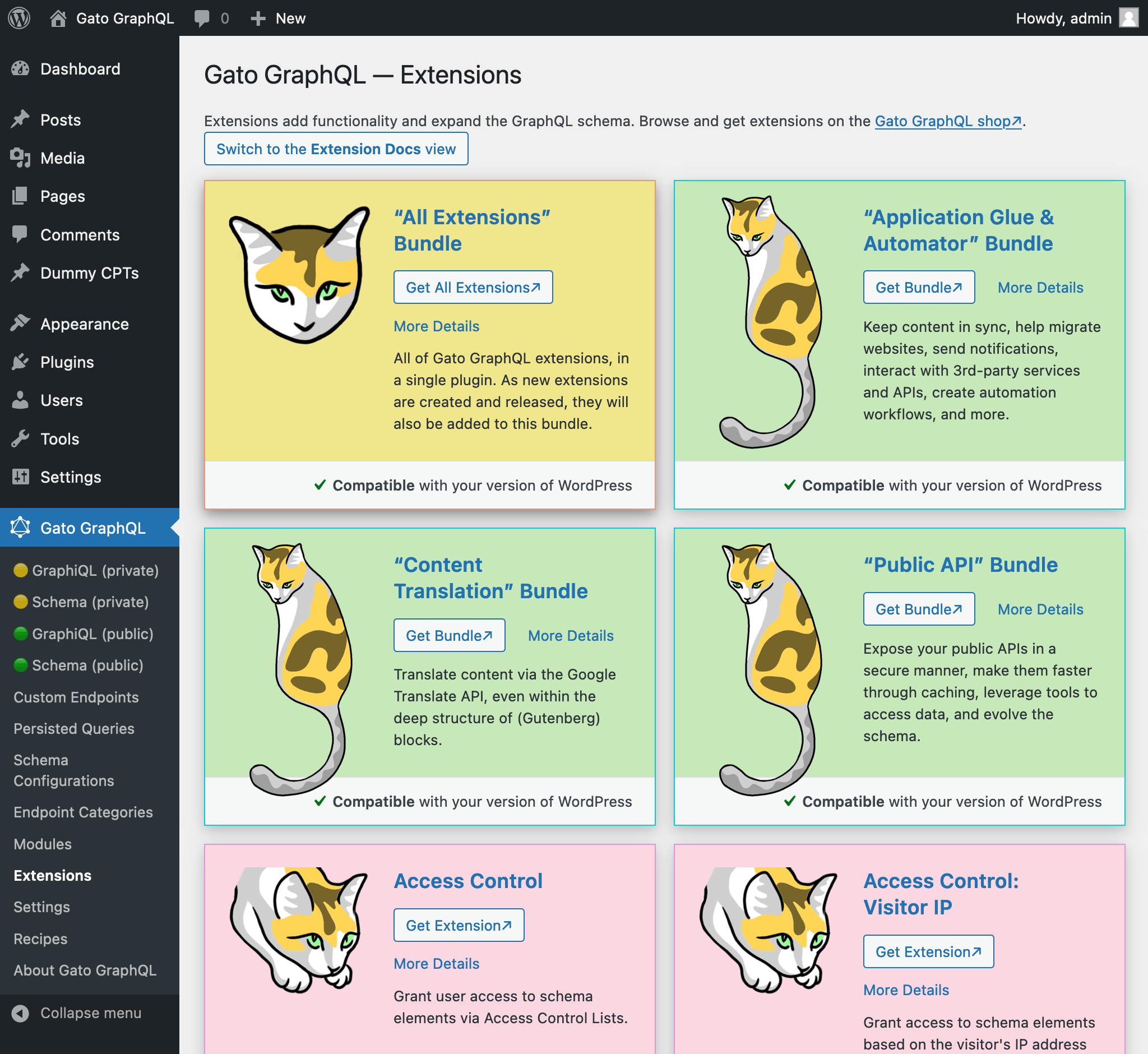Click Get All Extensions bundle button
The width and height of the screenshot is (1148, 1054).
tap(473, 288)
